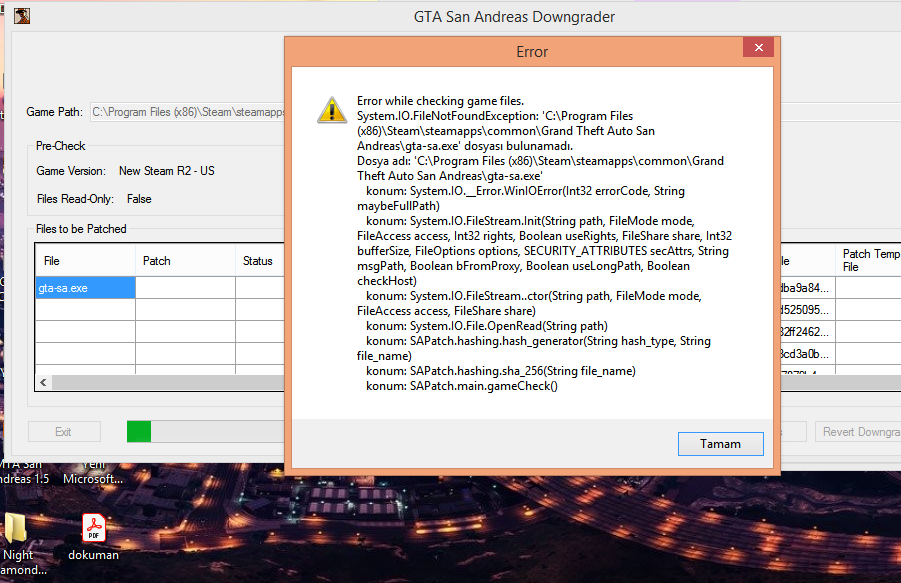
Task: Click the Status column header
Action: click(260, 261)
